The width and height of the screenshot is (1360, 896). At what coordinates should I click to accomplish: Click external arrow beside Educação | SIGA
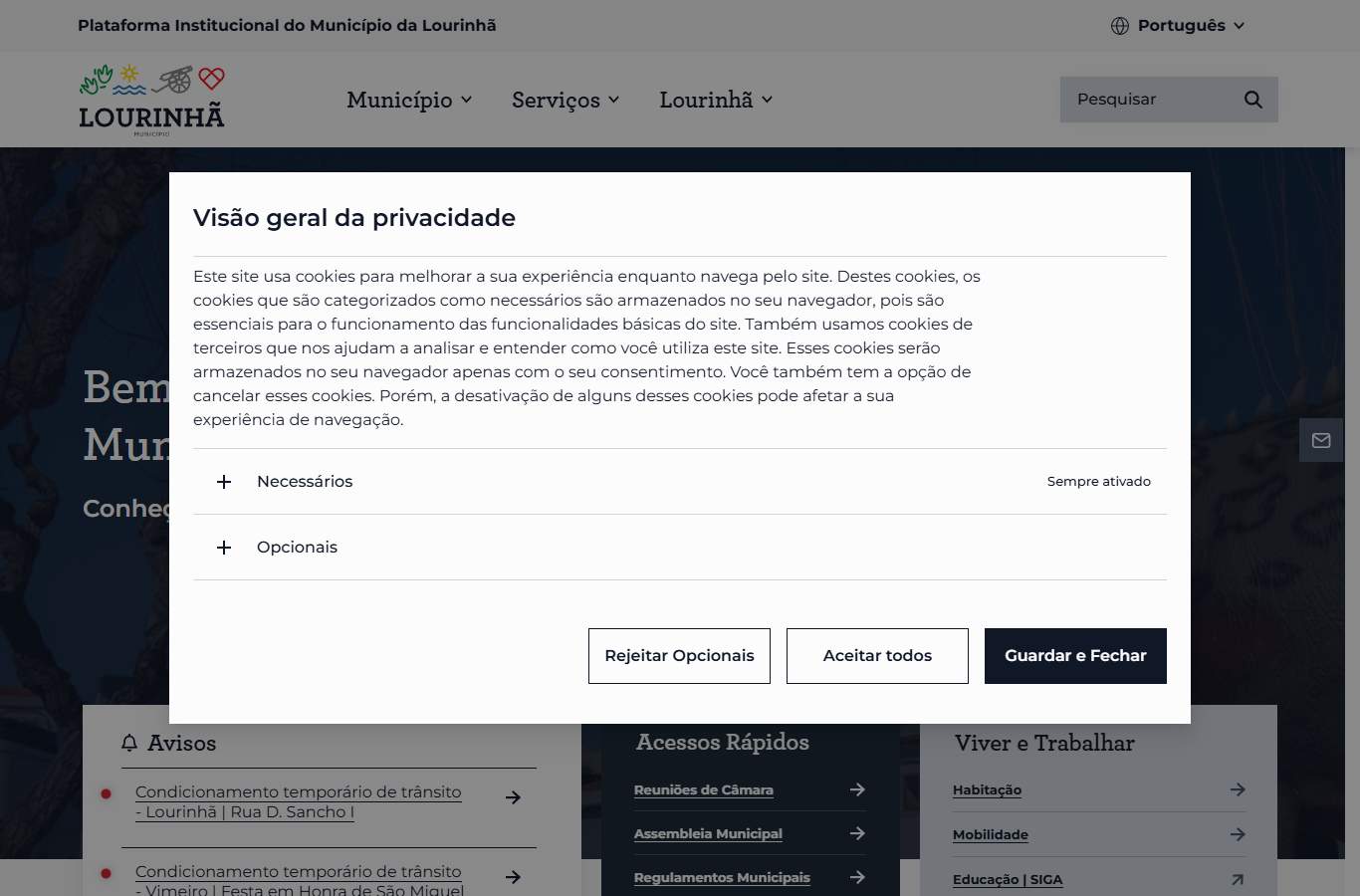(x=1238, y=879)
